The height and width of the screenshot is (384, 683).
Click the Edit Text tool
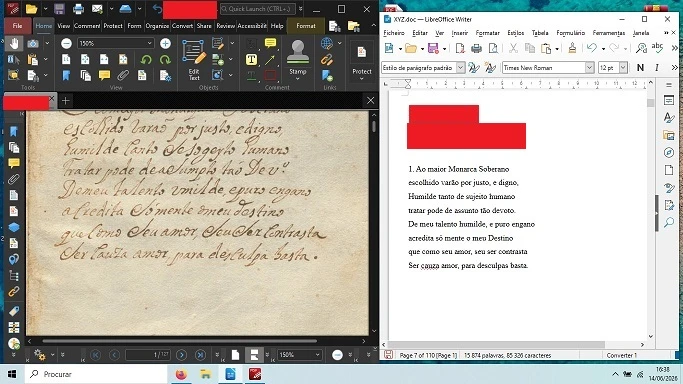point(194,60)
